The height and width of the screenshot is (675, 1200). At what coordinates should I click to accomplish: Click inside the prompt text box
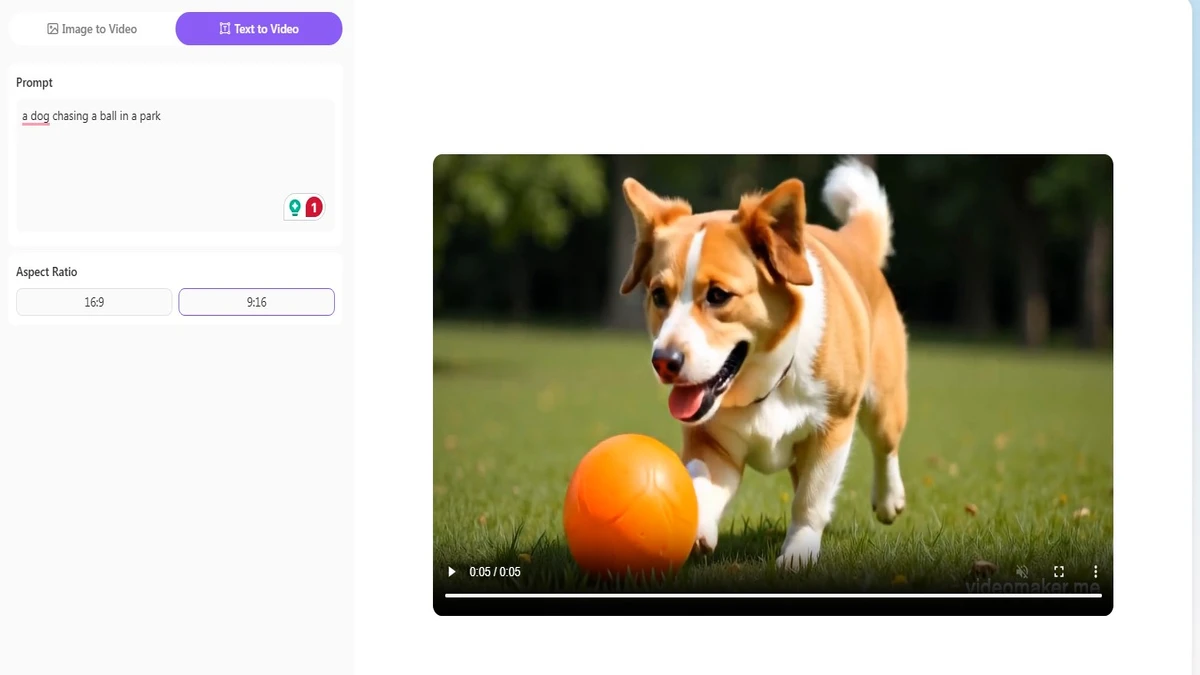(175, 165)
